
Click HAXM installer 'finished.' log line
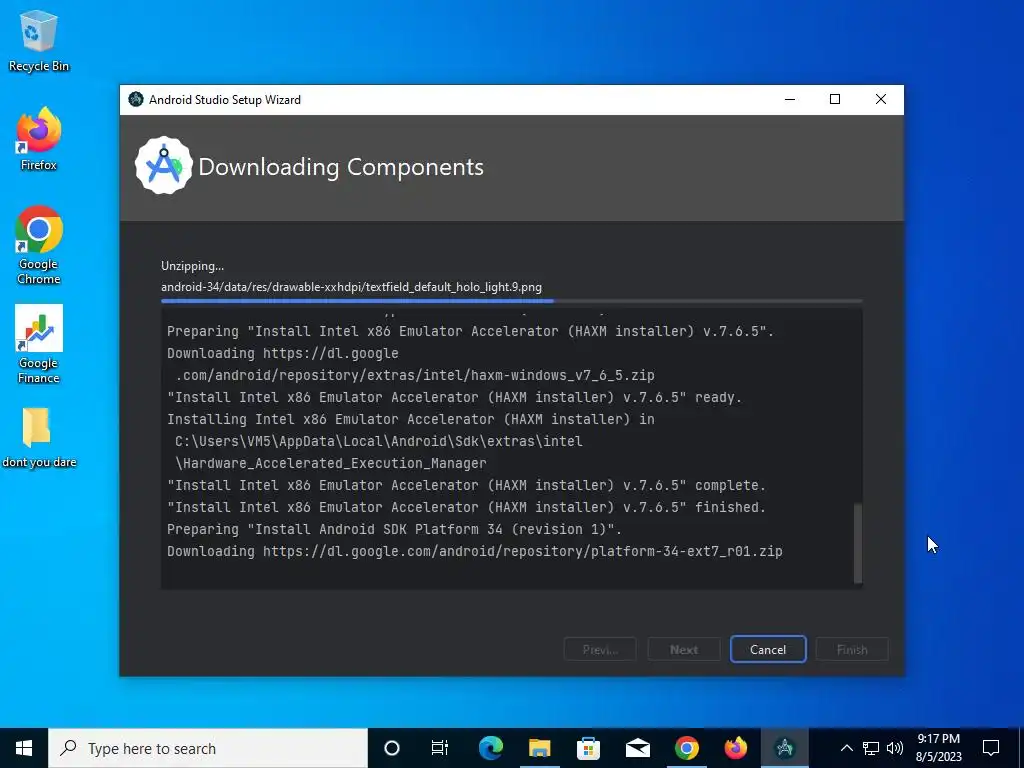click(466, 507)
